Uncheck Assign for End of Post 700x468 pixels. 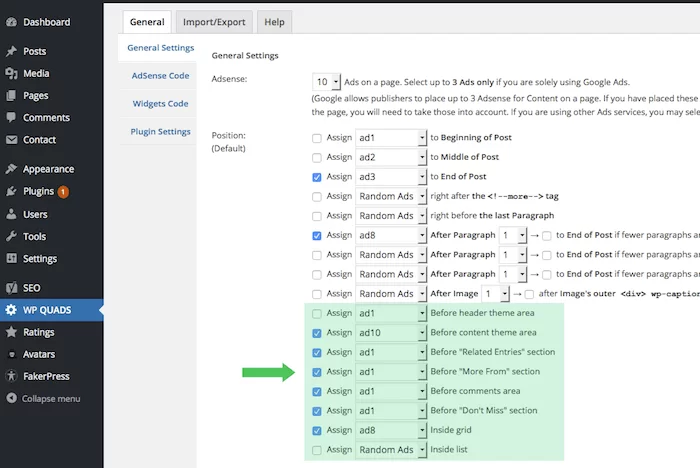[317, 177]
